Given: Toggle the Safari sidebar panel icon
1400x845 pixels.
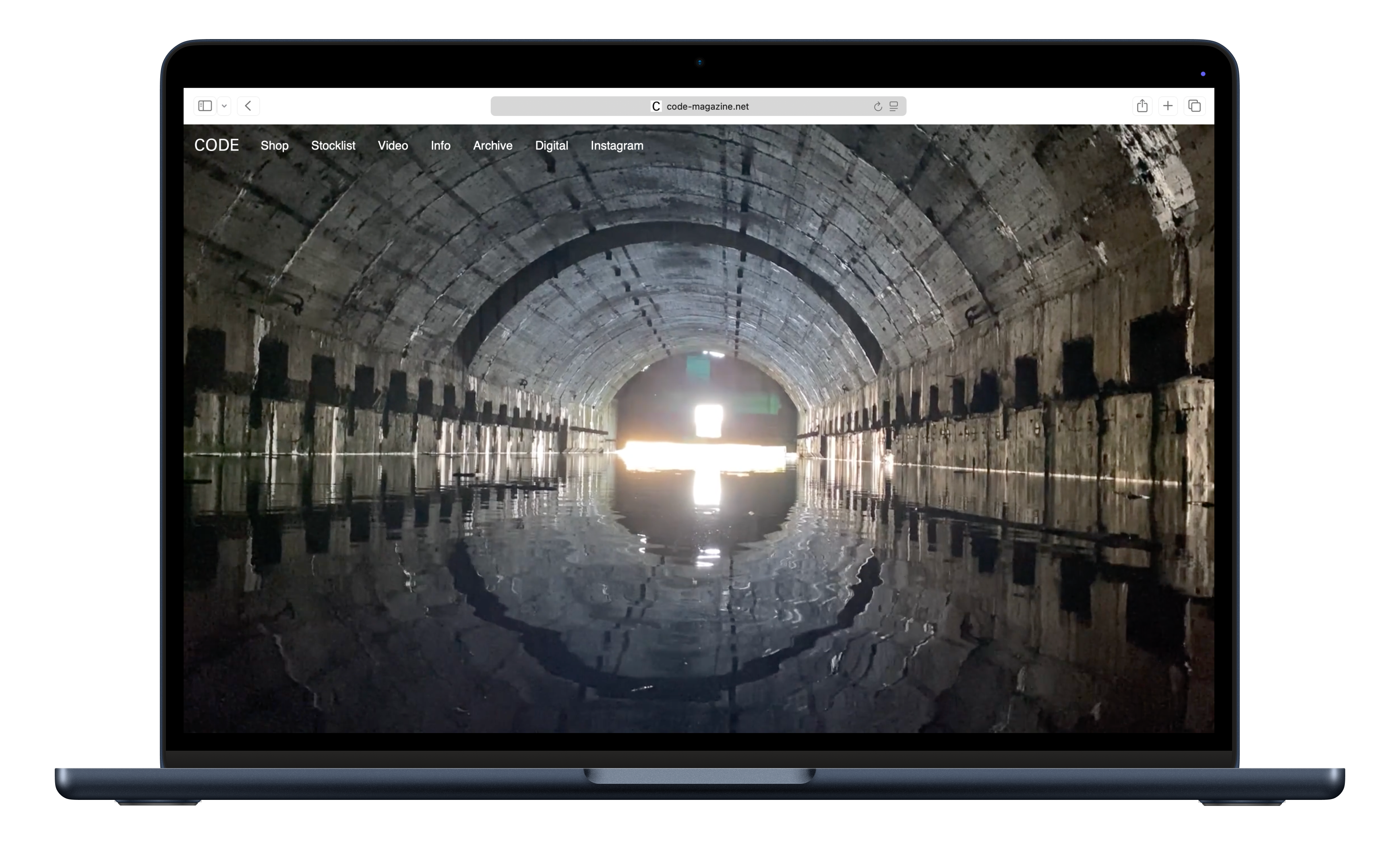Looking at the screenshot, I should [x=205, y=106].
